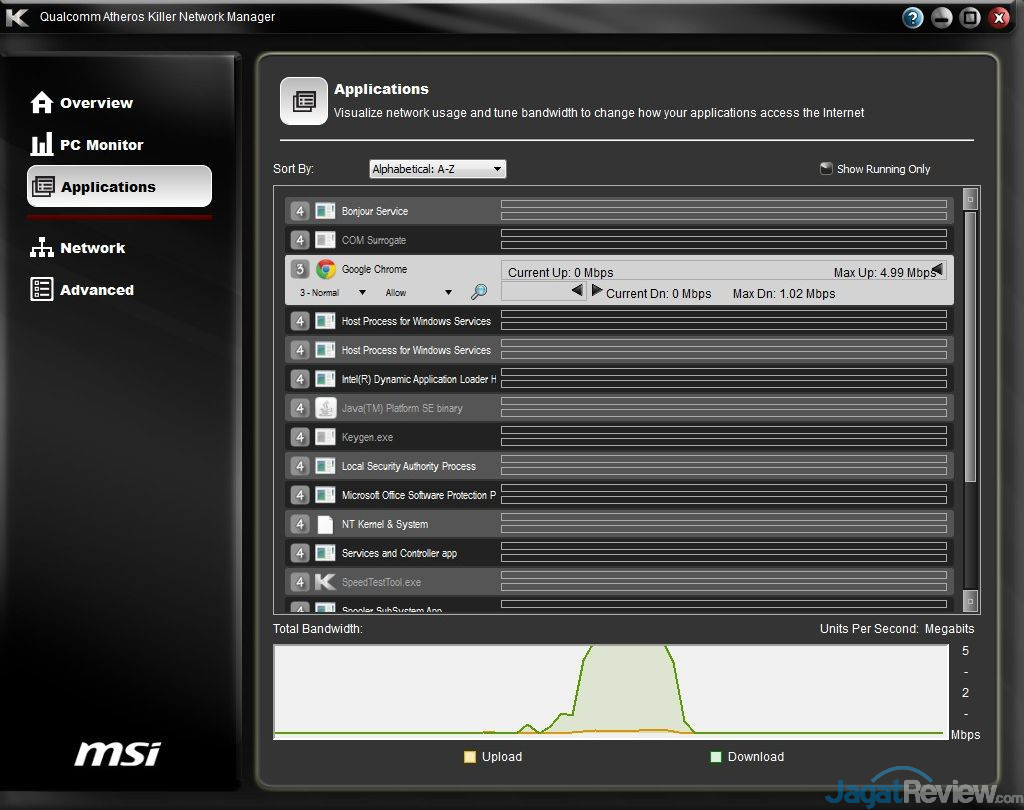Click the Max Up bandwidth slider arrow
Screen dimensions: 1024x810
click(x=937, y=270)
